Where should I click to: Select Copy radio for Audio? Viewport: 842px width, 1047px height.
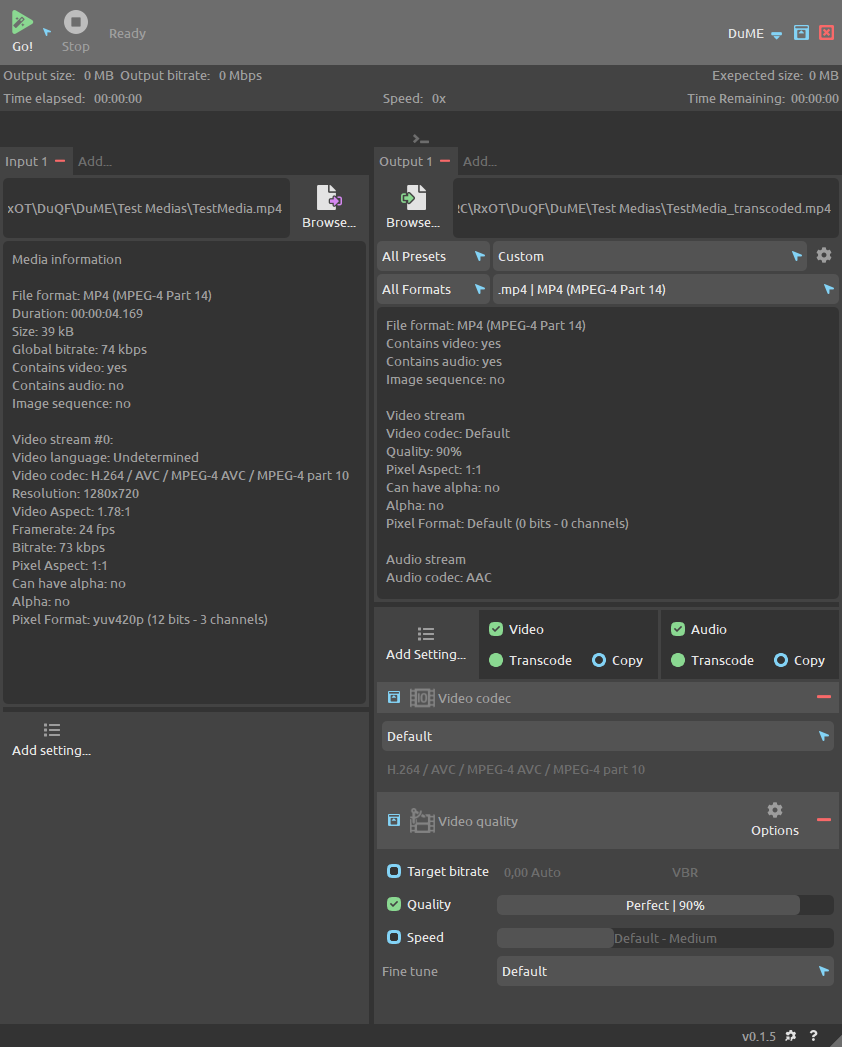pyautogui.click(x=781, y=660)
